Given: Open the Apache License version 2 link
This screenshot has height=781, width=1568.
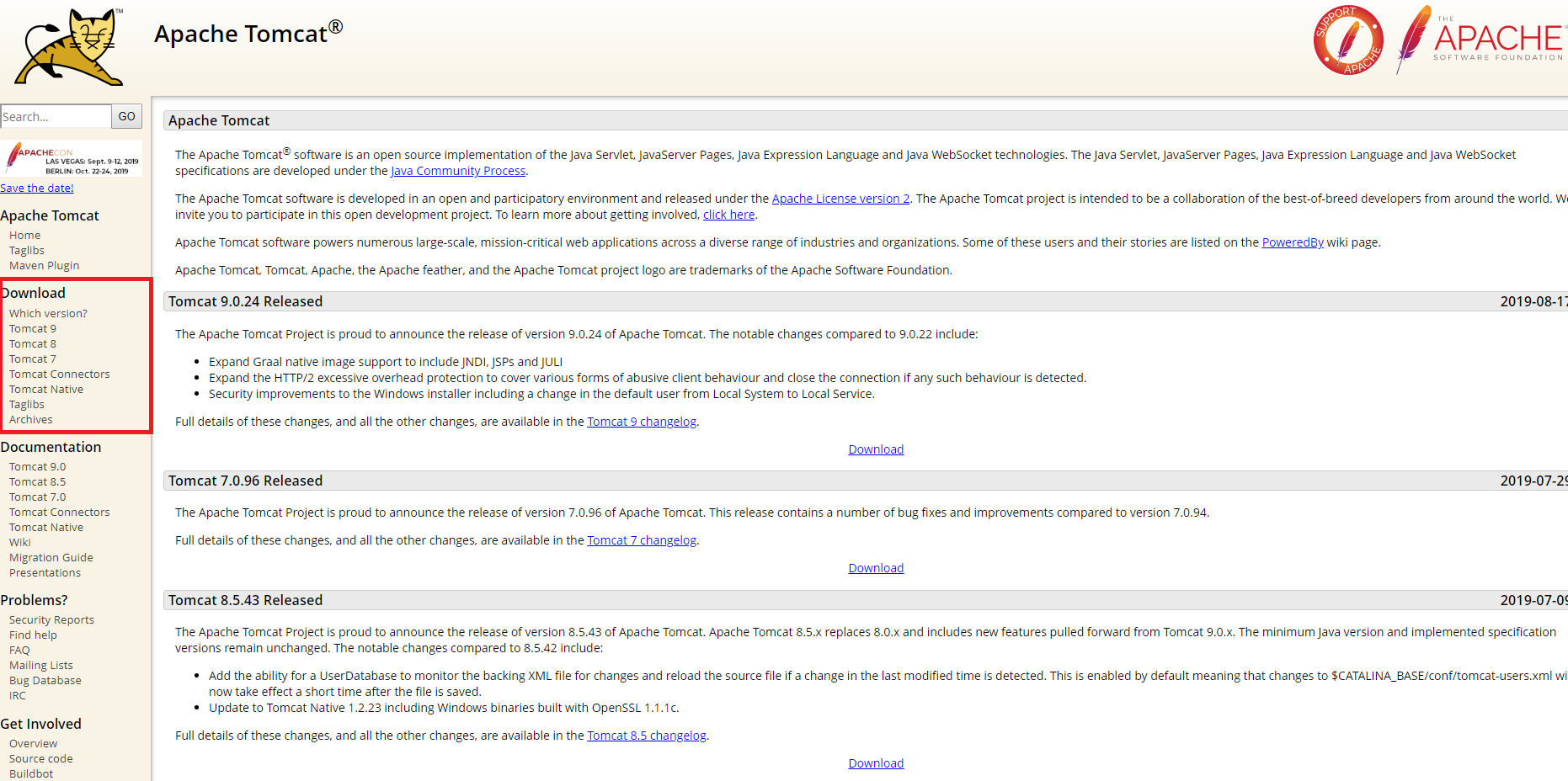Looking at the screenshot, I should [840, 199].
